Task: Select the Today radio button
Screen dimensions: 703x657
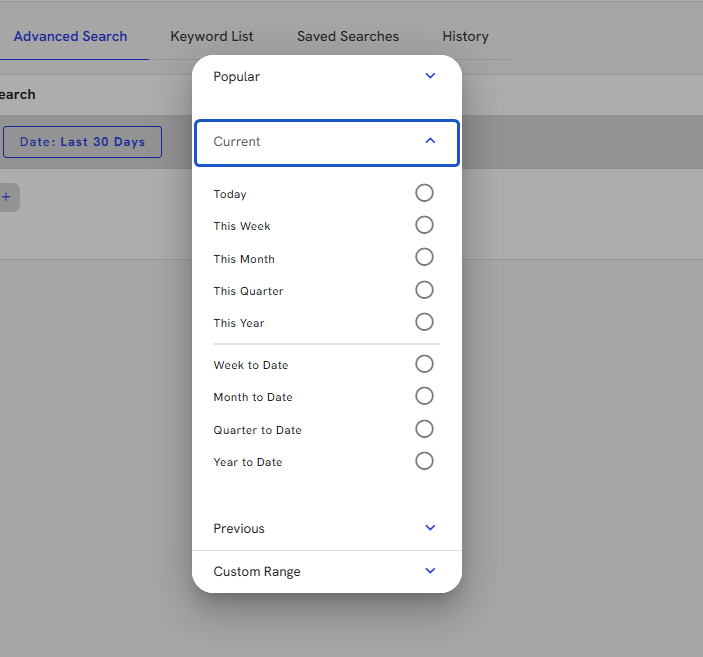Action: pyautogui.click(x=424, y=193)
